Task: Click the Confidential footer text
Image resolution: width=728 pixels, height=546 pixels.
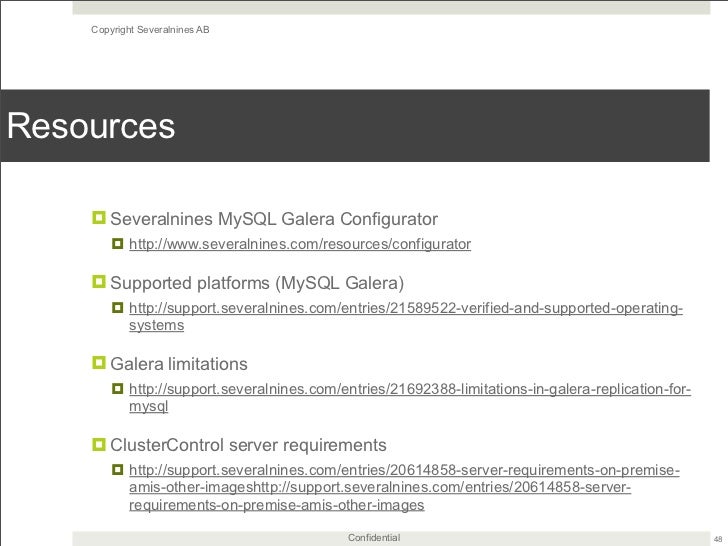Action: [x=374, y=538]
